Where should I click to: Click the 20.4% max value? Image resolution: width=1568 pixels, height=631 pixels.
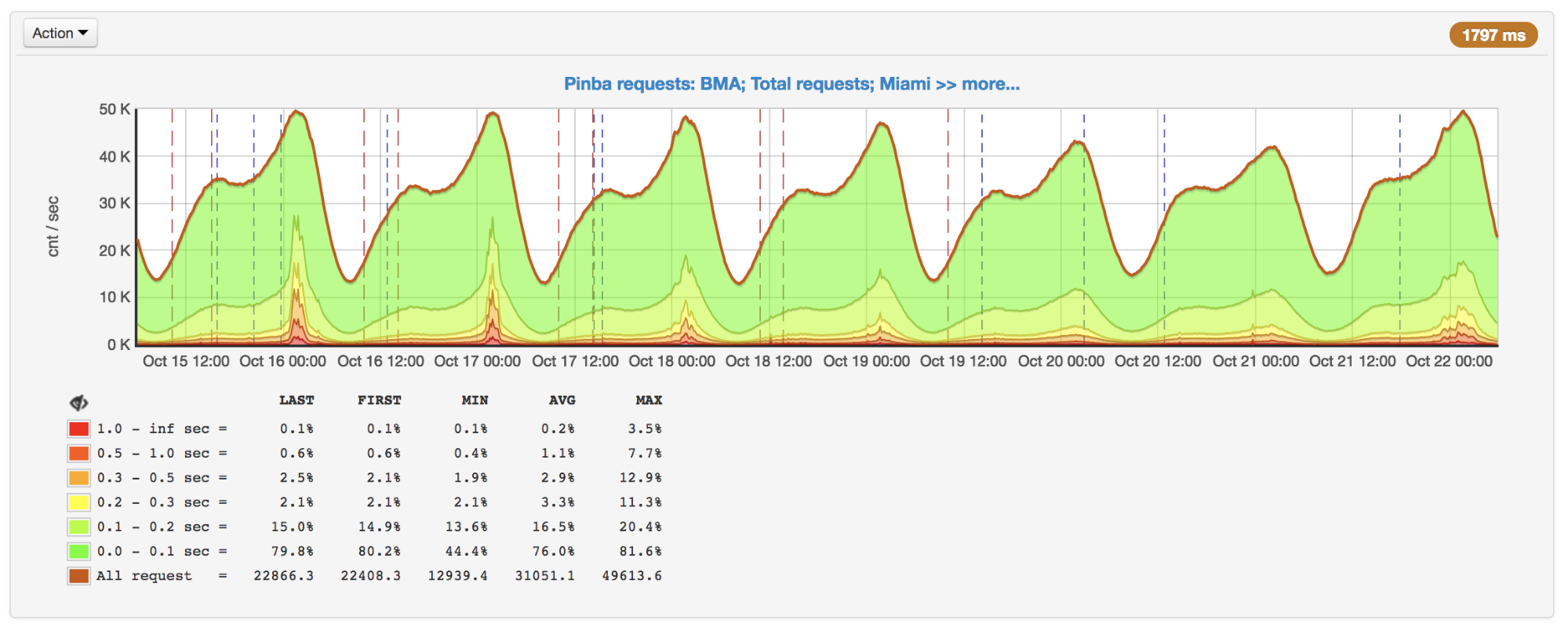(x=641, y=527)
